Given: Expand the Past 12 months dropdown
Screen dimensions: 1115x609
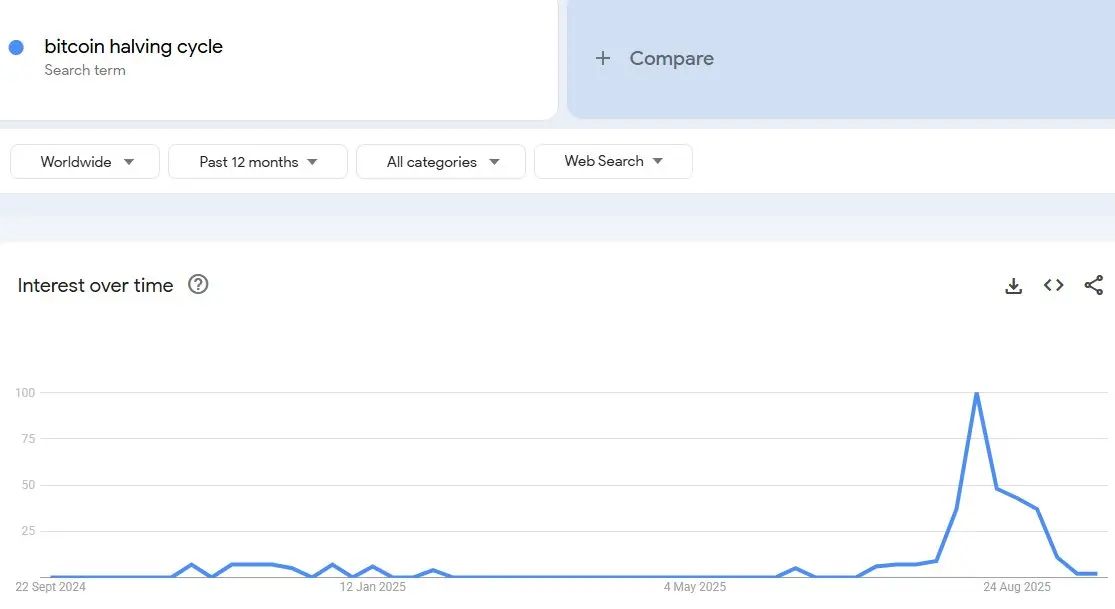Looking at the screenshot, I should 257,162.
